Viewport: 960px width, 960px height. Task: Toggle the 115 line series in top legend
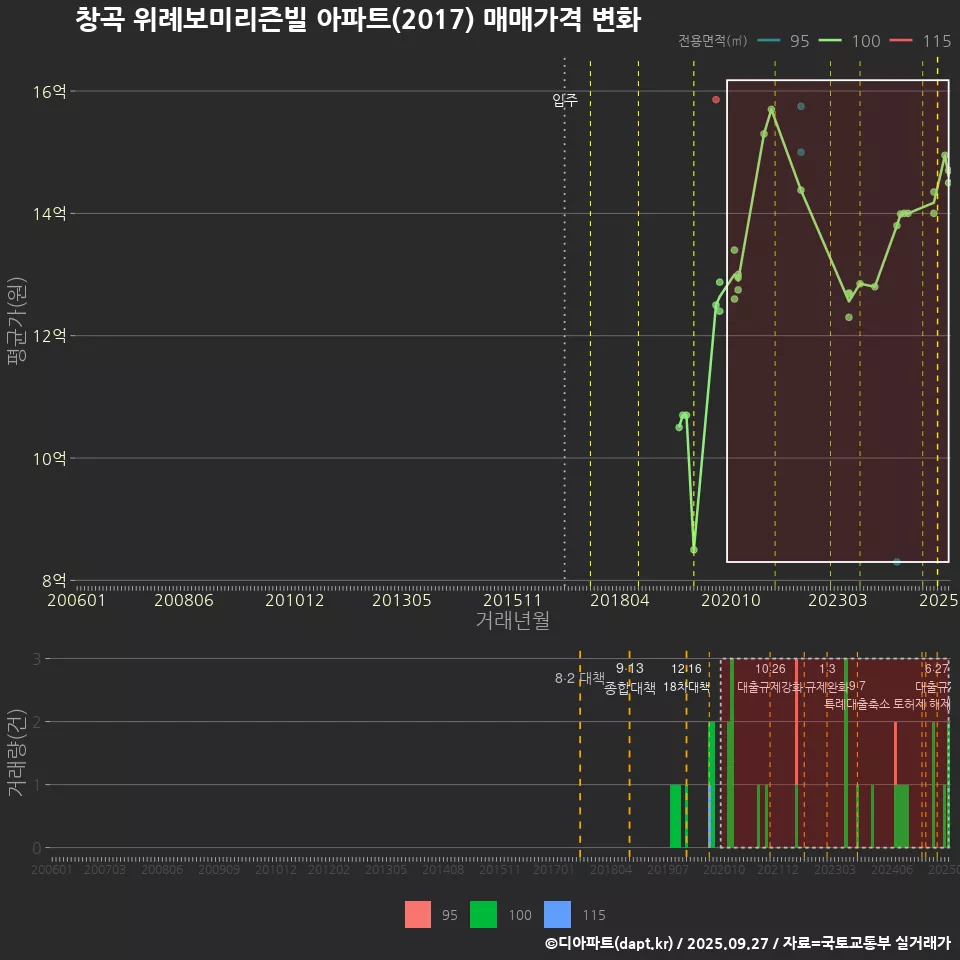[x=920, y=41]
